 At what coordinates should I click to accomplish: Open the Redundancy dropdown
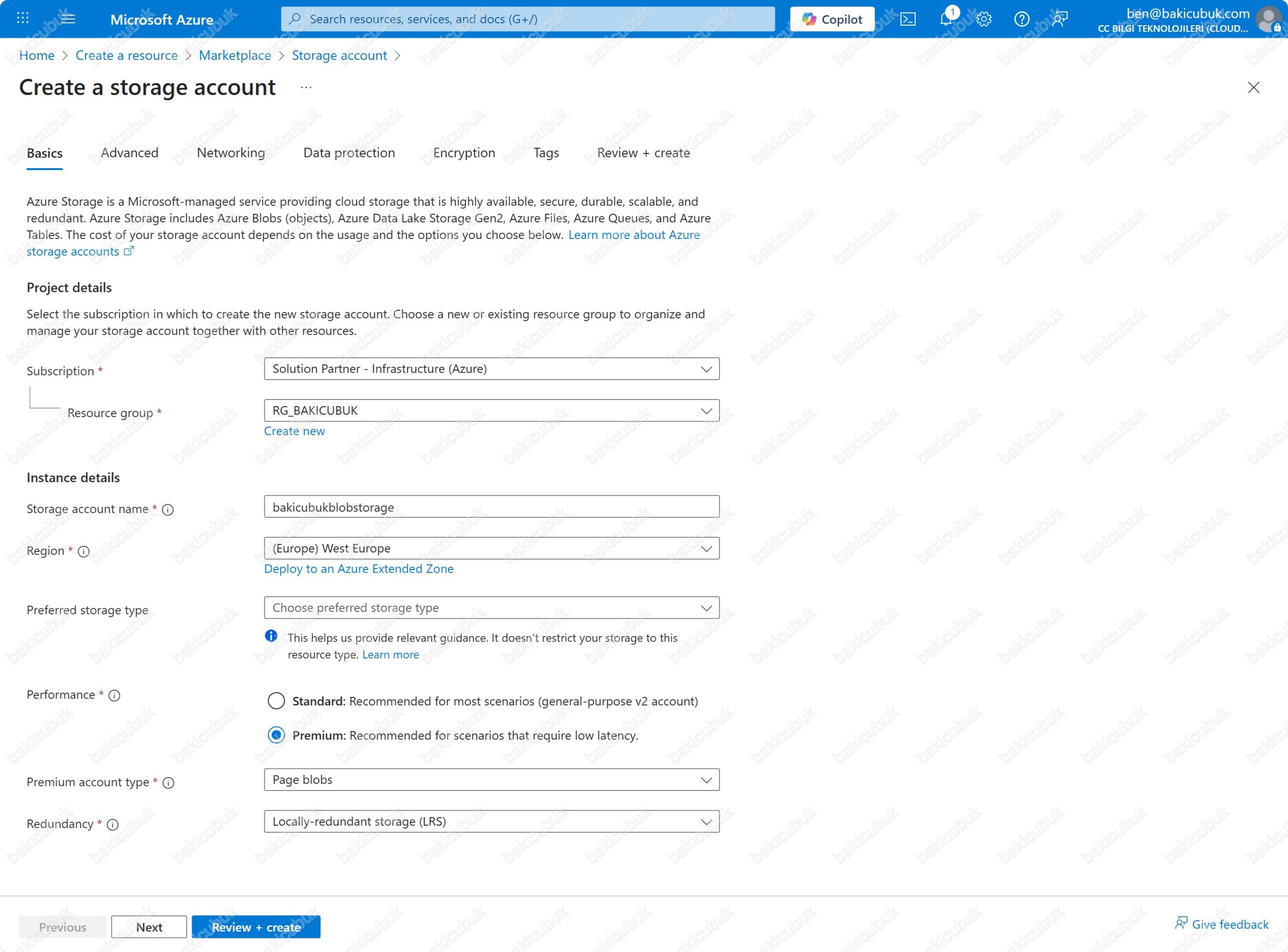pos(492,821)
